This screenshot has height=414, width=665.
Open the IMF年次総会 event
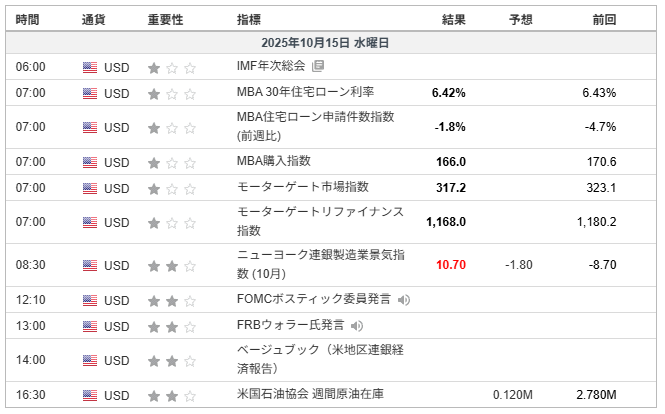click(x=272, y=67)
